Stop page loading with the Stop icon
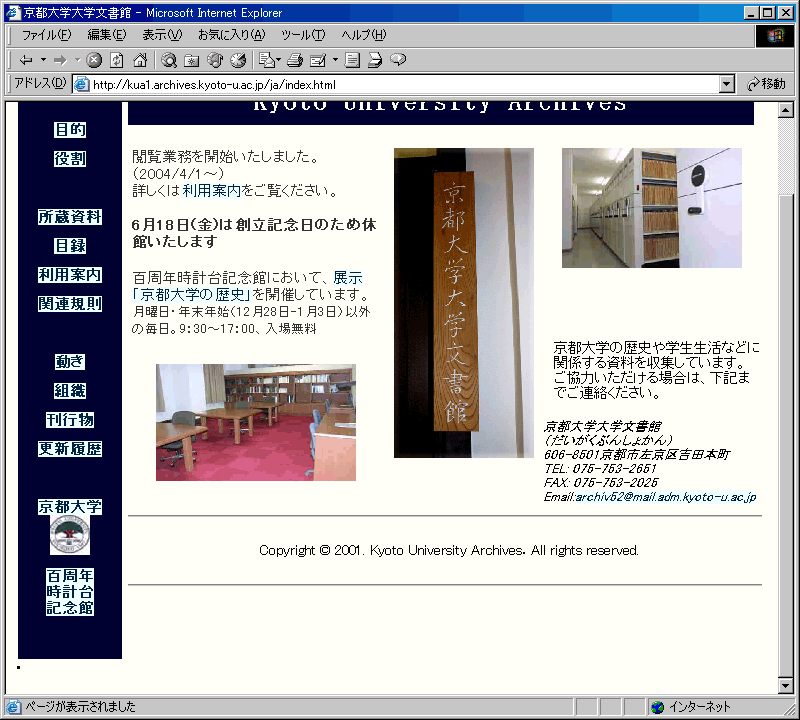This screenshot has width=800, height=720. coord(94,60)
